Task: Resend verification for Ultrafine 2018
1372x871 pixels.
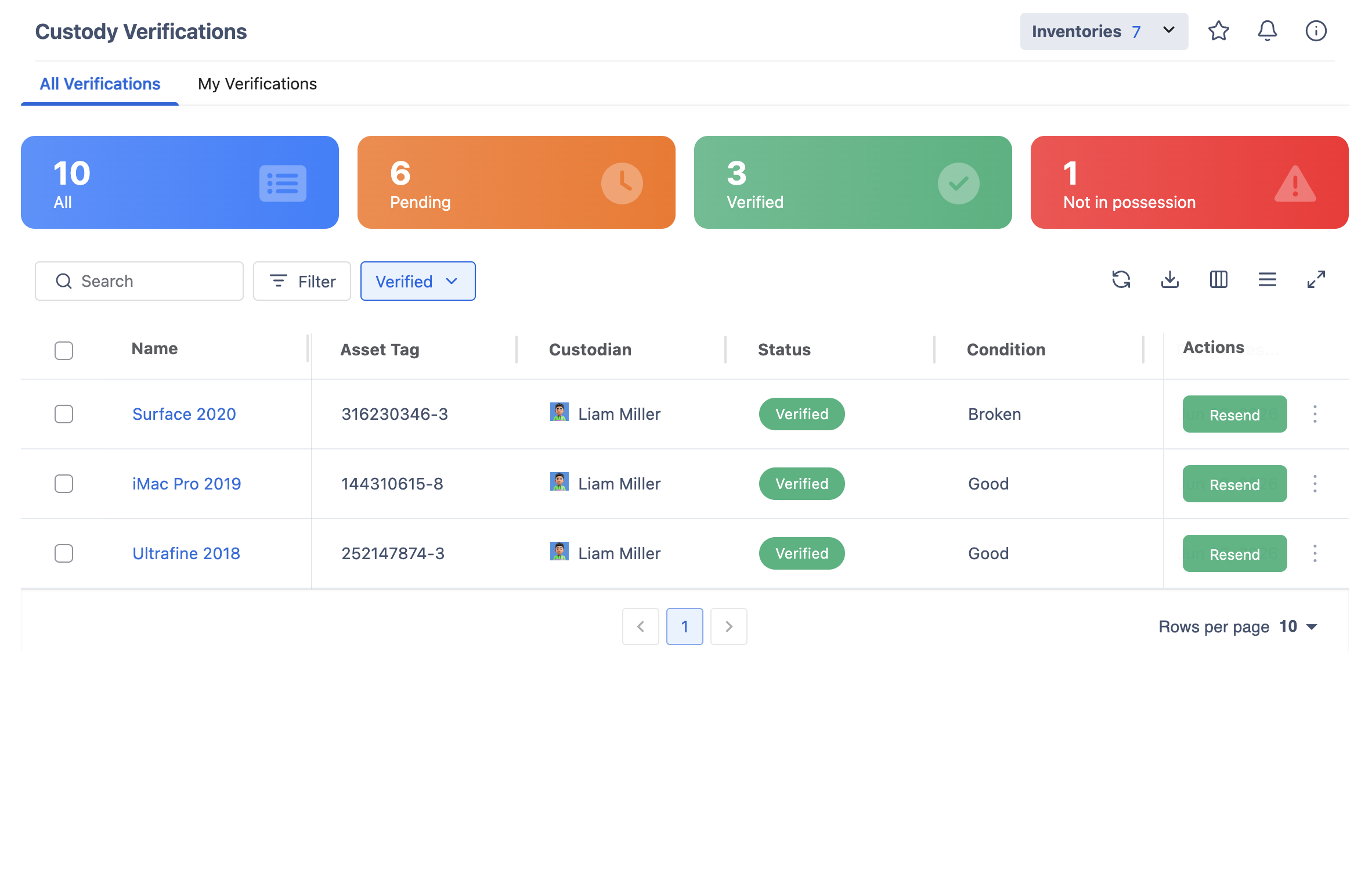Action: click(x=1234, y=553)
